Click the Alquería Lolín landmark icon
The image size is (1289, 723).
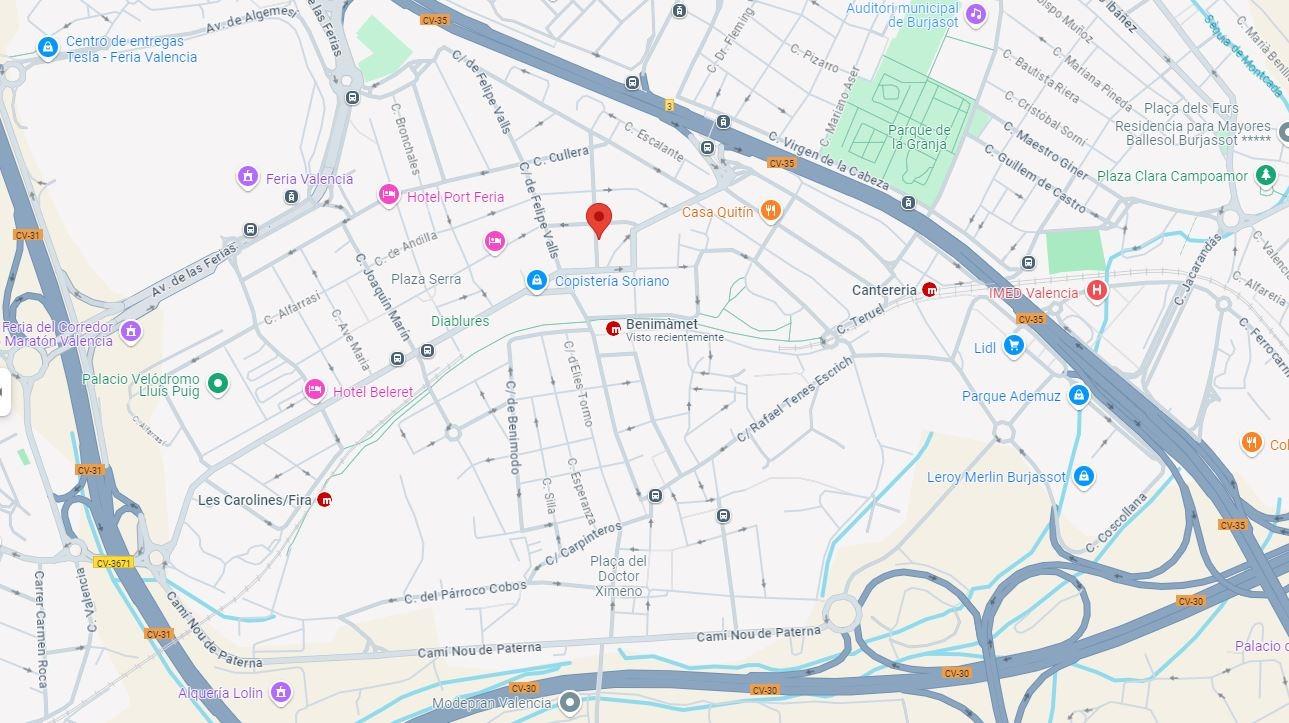(x=281, y=691)
